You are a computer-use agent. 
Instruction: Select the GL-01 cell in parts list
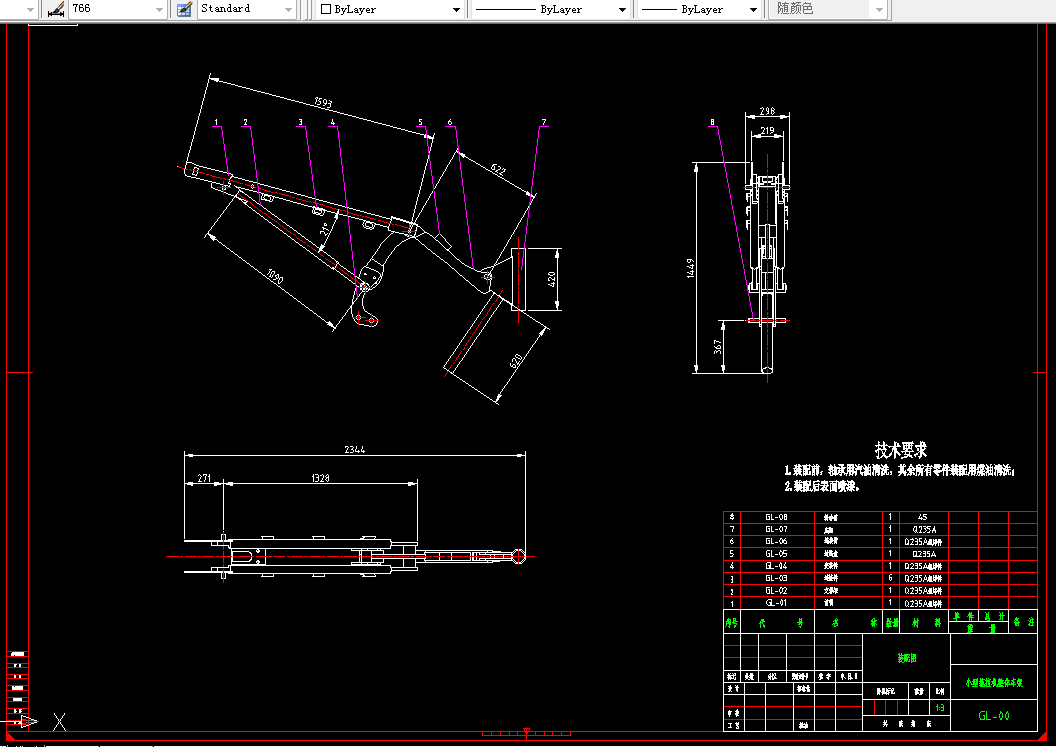click(x=777, y=603)
